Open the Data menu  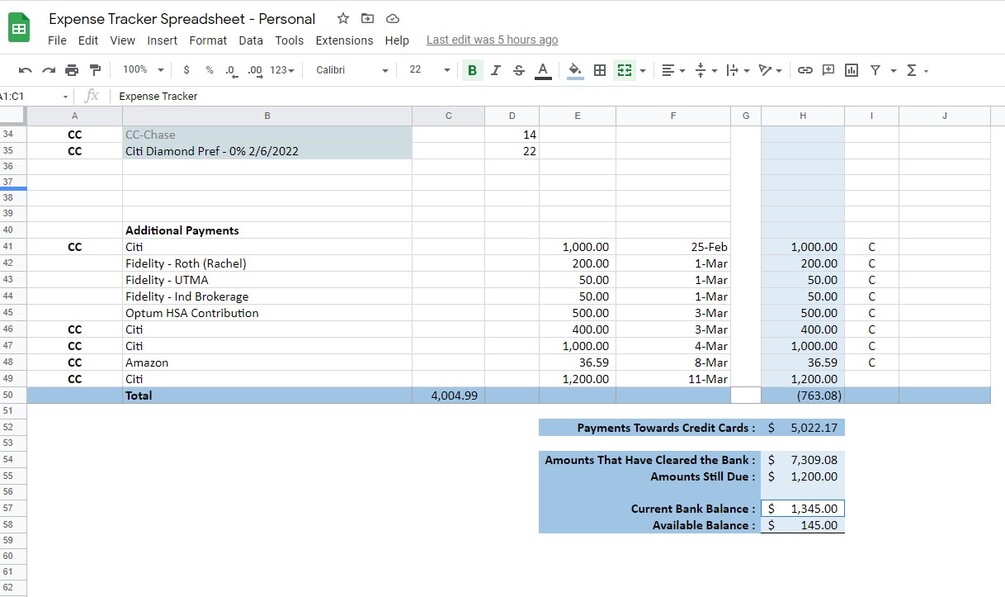pyautogui.click(x=251, y=40)
